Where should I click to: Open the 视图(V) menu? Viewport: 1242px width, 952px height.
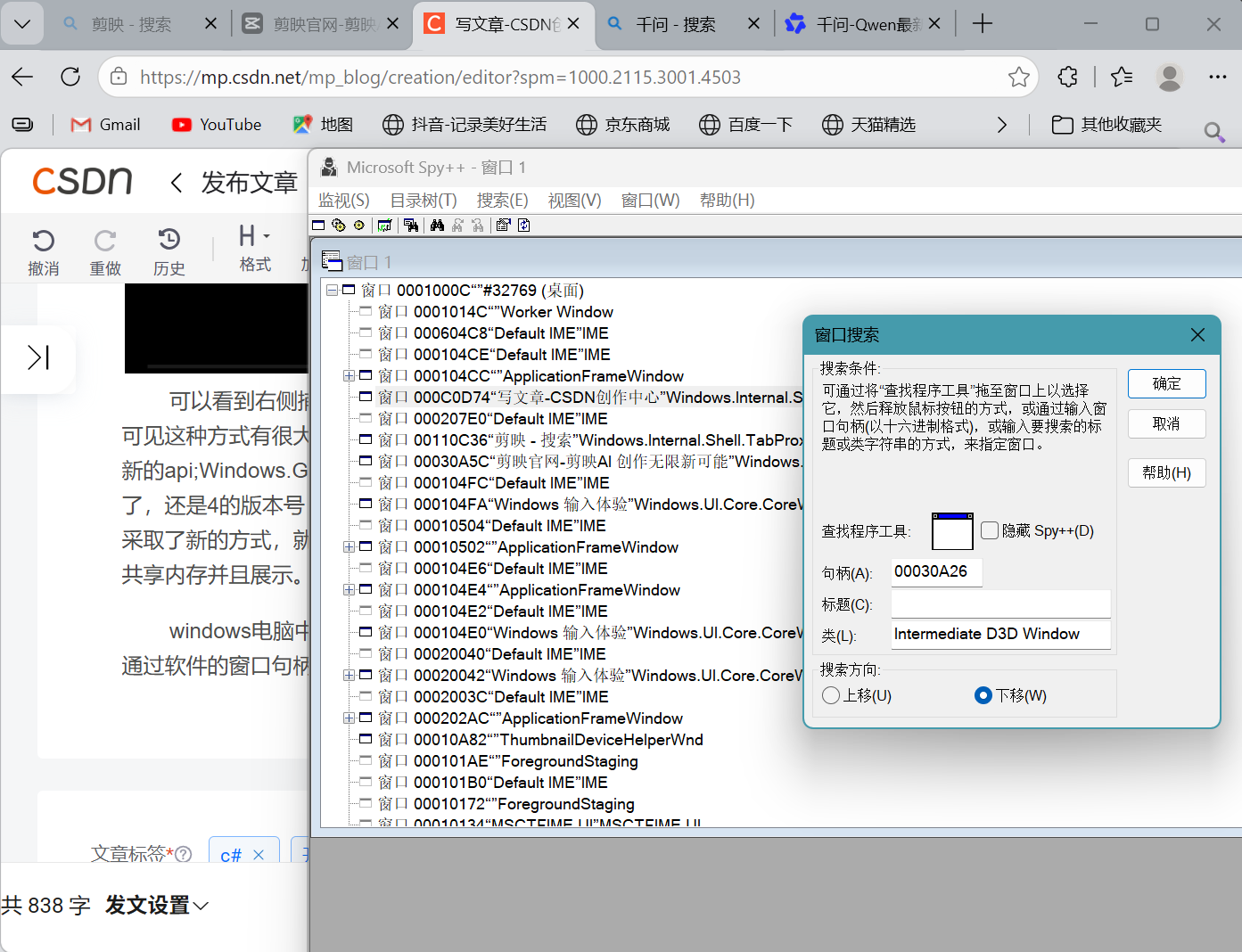(x=574, y=201)
